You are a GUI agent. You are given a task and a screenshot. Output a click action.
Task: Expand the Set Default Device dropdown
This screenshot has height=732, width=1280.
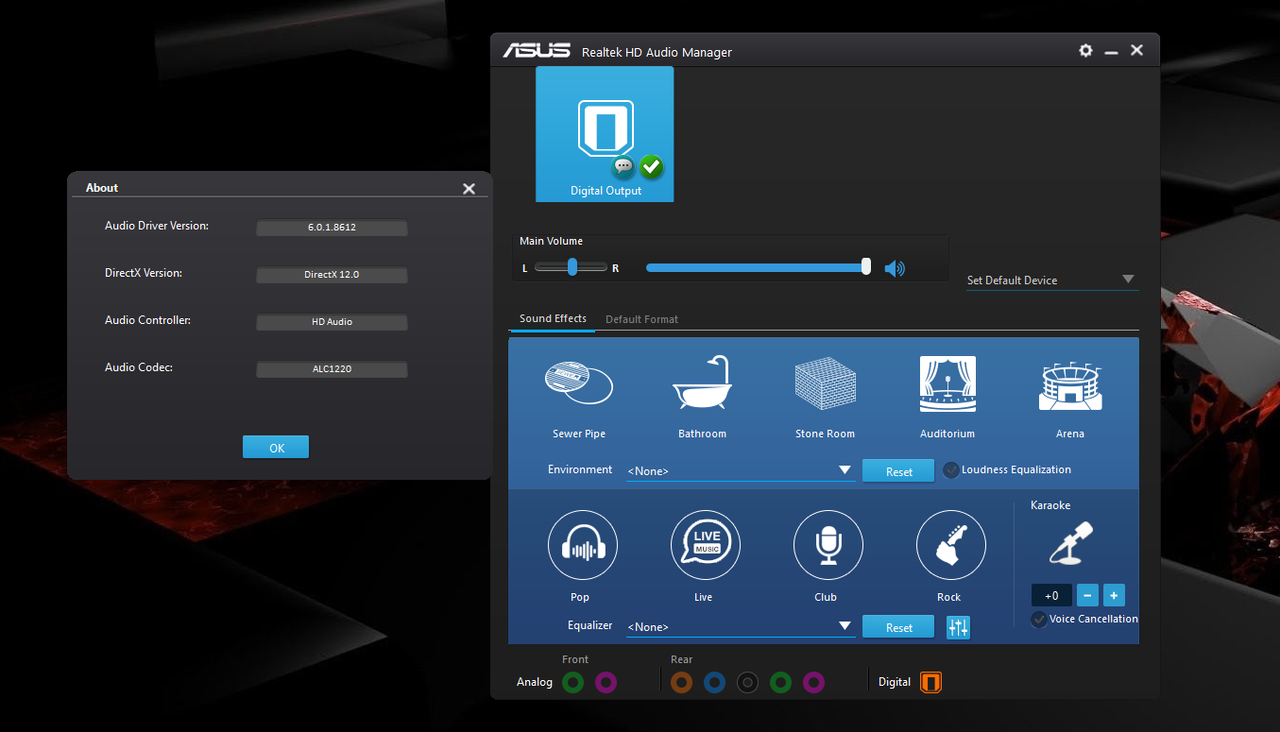(1052, 280)
